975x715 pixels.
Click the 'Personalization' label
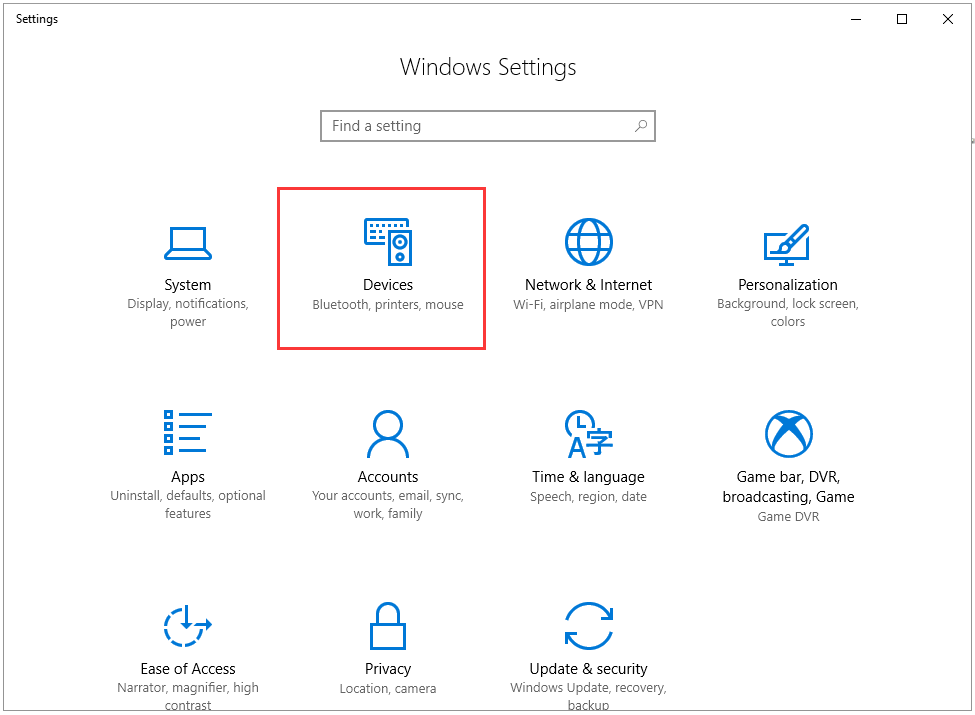[788, 285]
